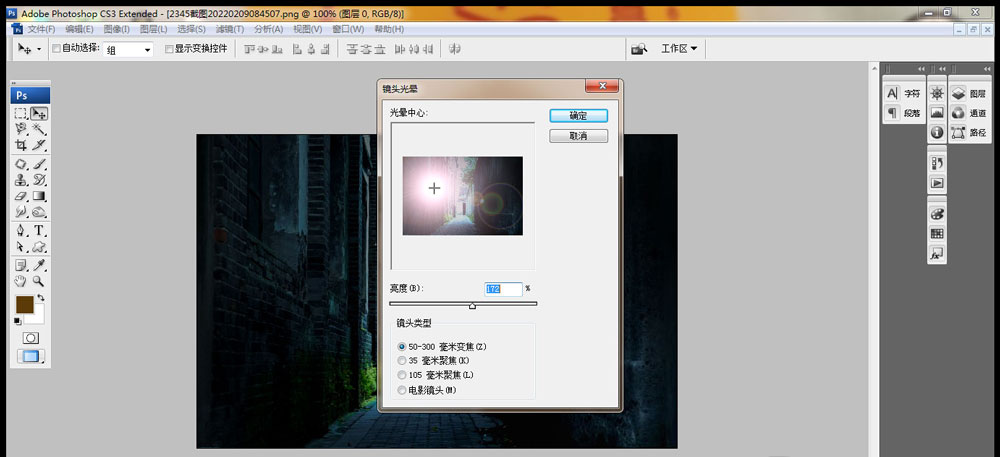Select 35 毫米聚焦 lens type
Image resolution: width=1000 pixels, height=457 pixels.
point(401,361)
